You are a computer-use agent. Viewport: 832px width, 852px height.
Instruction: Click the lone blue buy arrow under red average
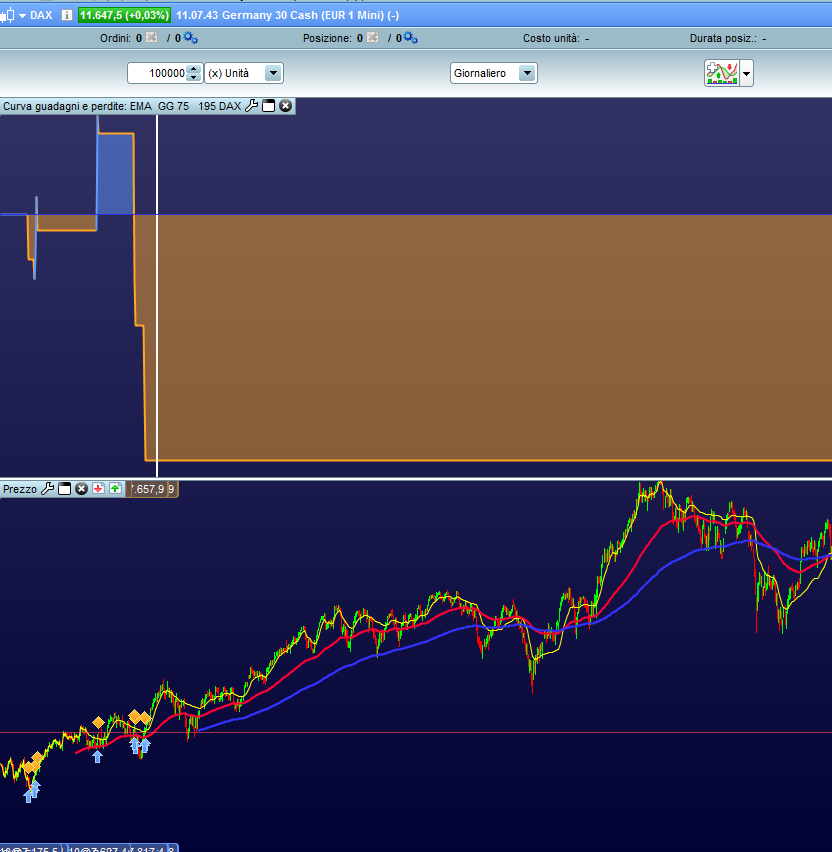click(97, 756)
